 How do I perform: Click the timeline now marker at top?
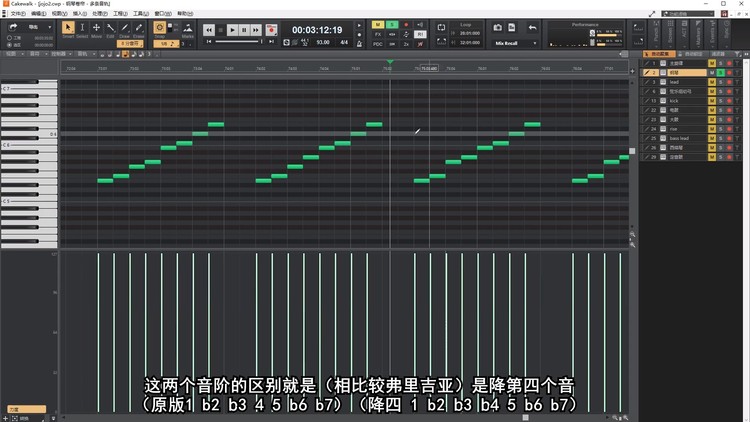[390, 62]
